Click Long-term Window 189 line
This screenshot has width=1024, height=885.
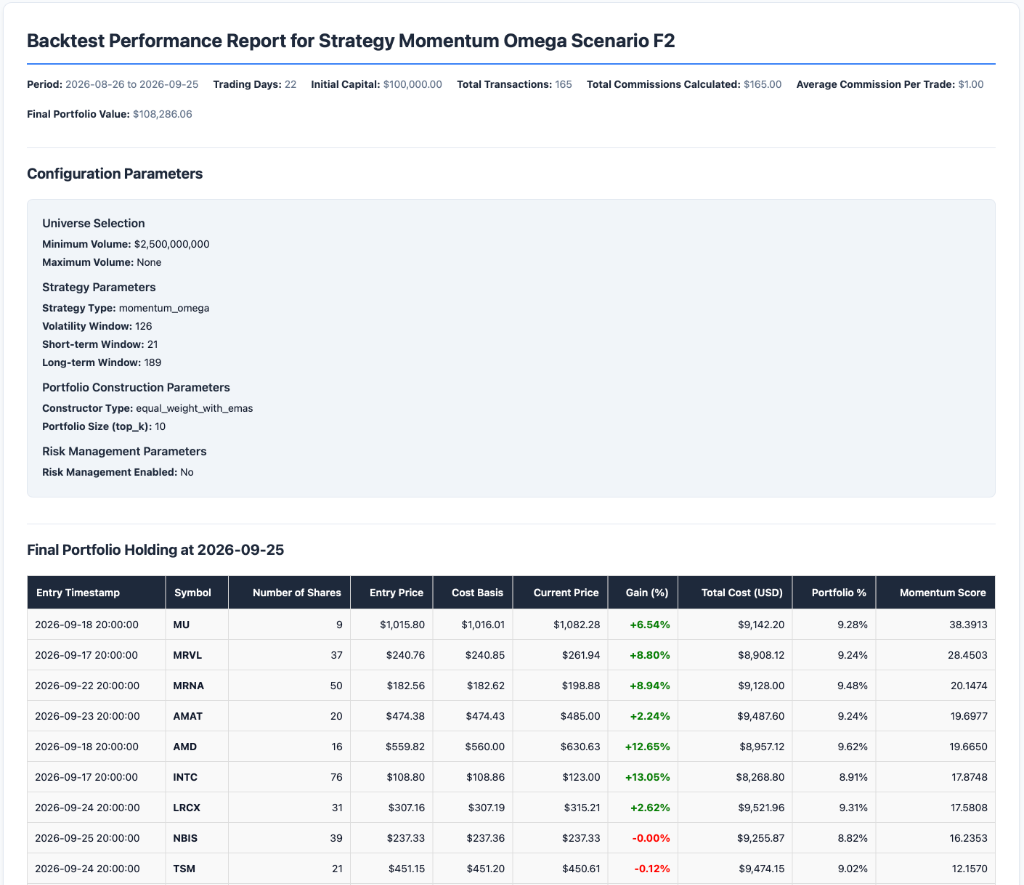click(x=102, y=362)
